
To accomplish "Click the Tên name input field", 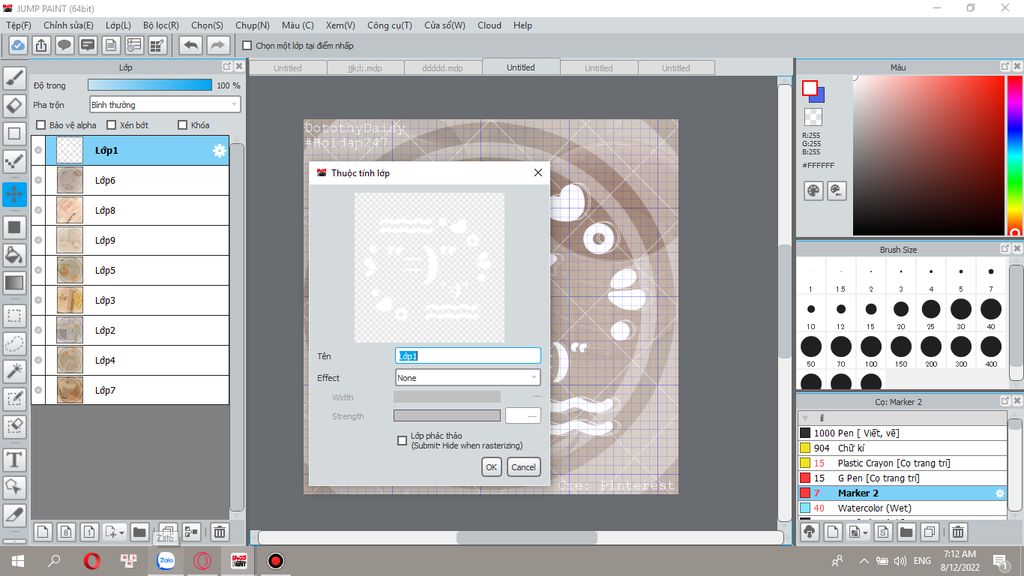I will pos(468,356).
